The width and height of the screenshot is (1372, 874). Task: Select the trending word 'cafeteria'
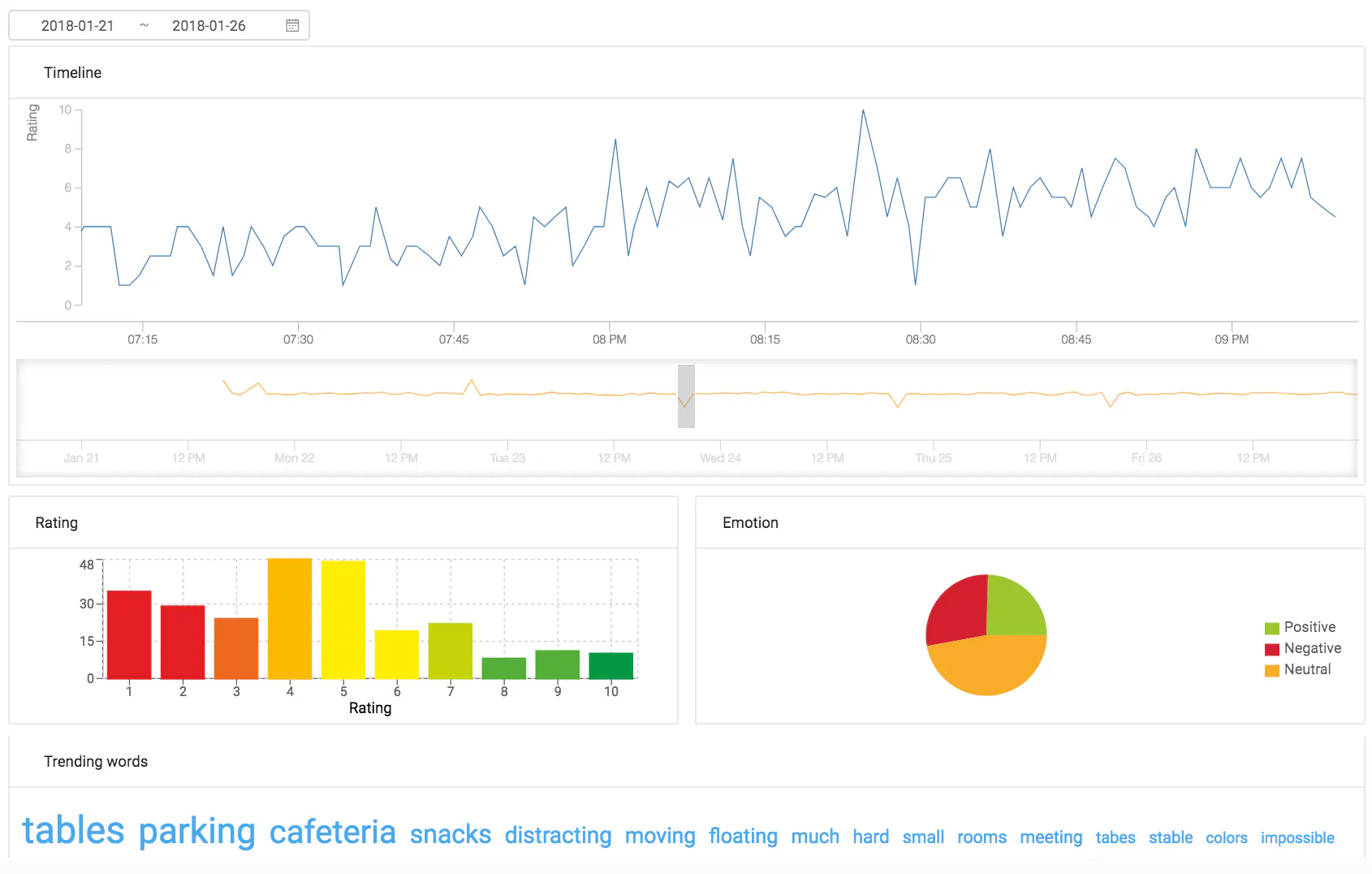point(333,833)
